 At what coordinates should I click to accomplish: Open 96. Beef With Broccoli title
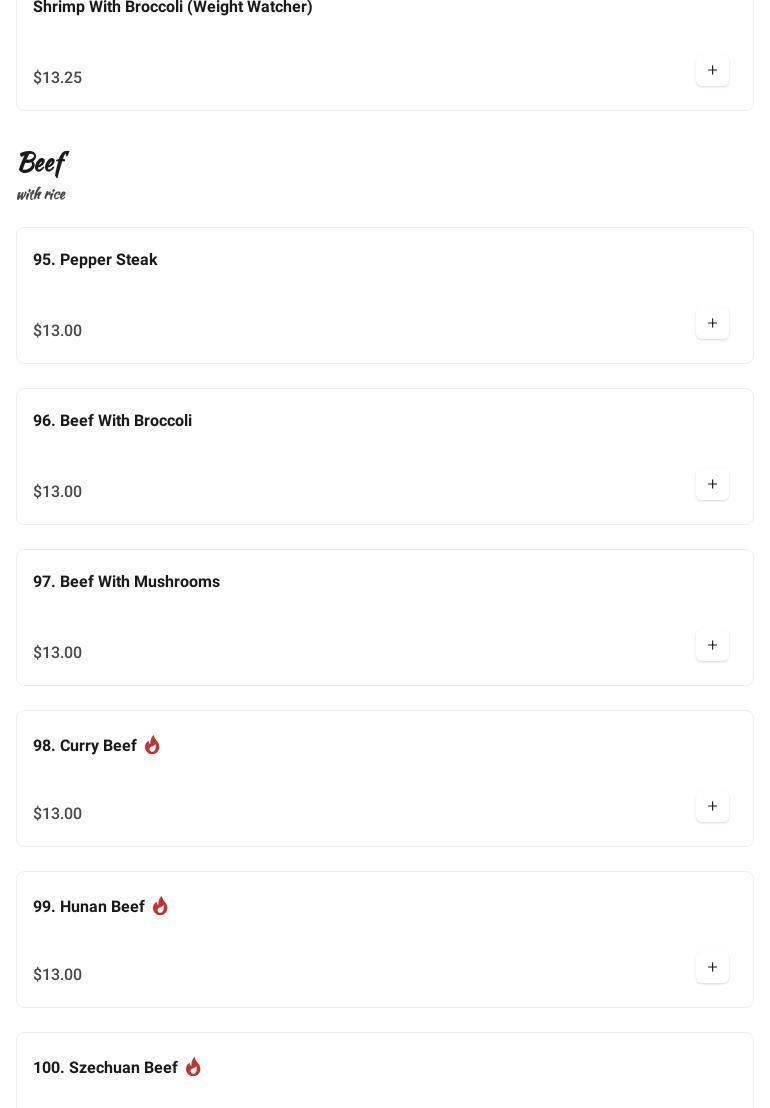pyautogui.click(x=112, y=421)
